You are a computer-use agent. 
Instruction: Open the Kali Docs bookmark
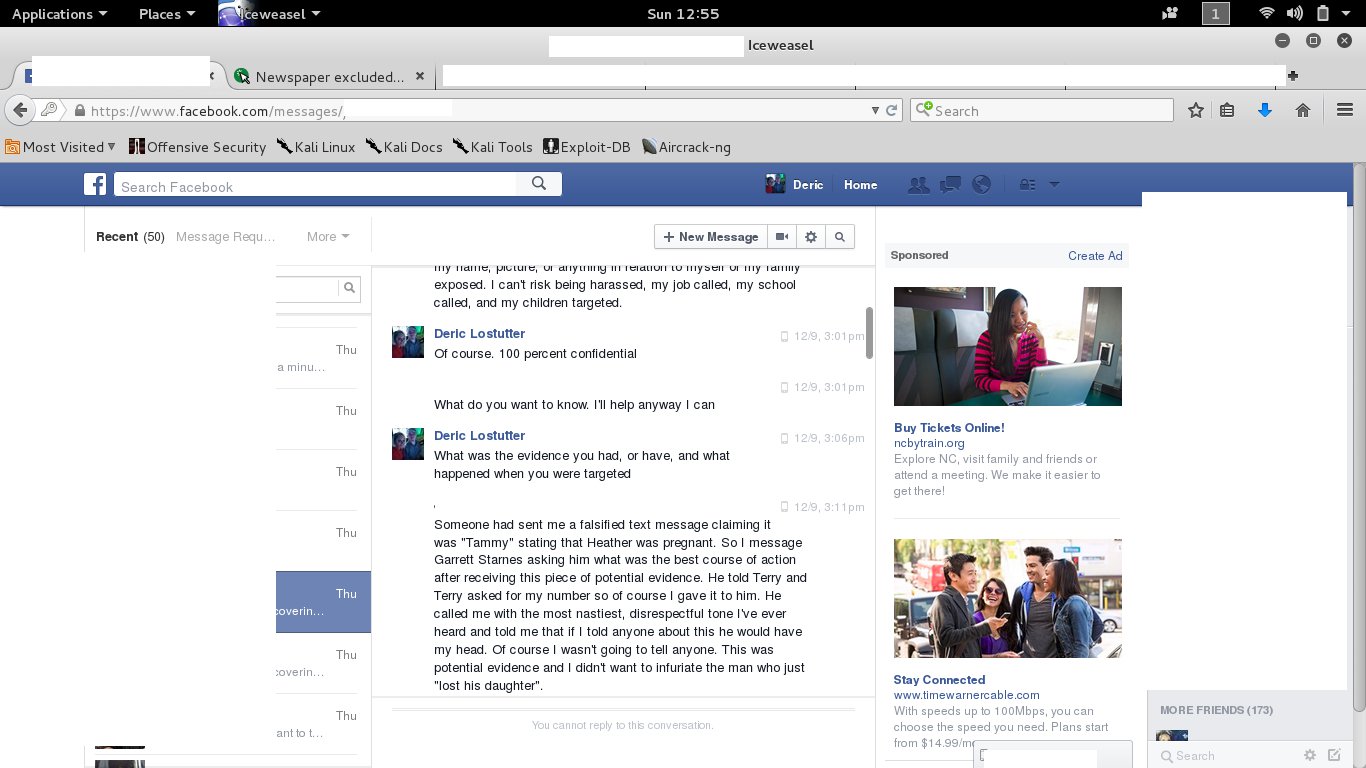tap(404, 147)
